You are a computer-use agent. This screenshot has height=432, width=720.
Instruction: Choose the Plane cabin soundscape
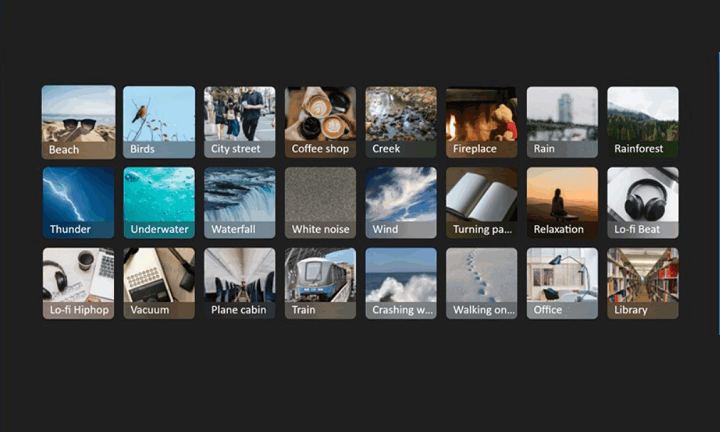(240, 283)
